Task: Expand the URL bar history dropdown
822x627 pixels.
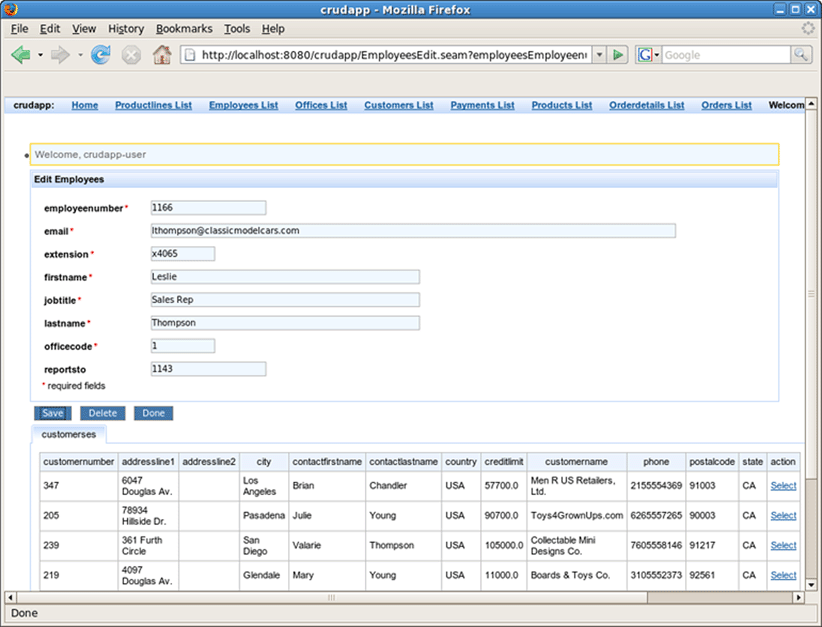Action: 599,55
